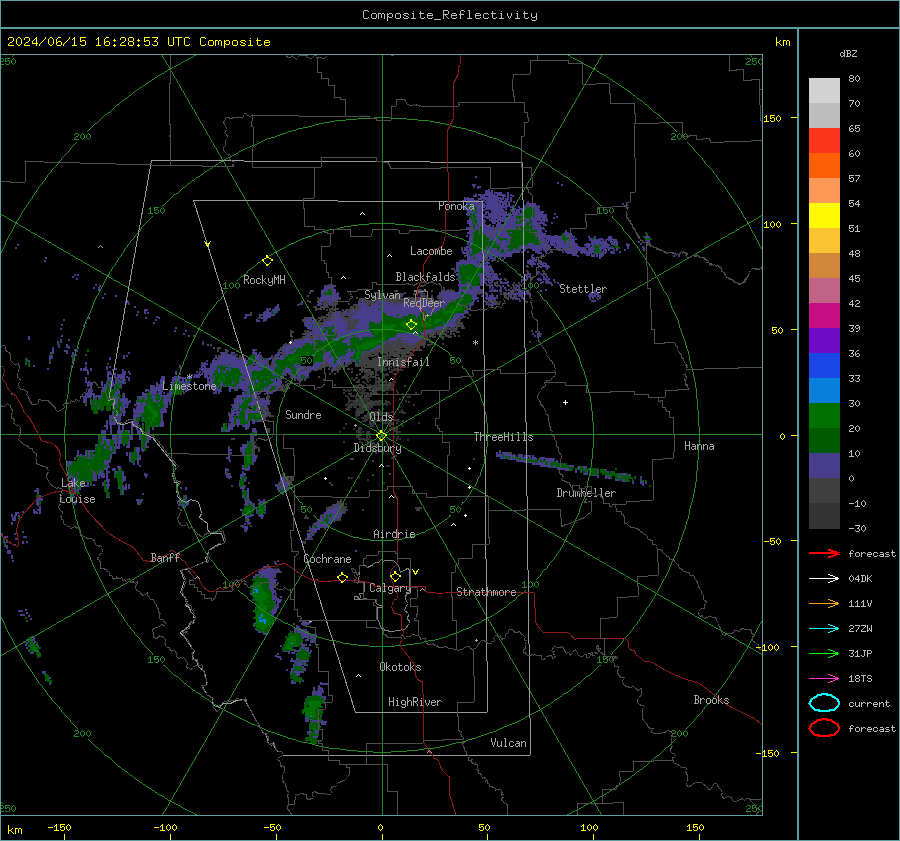Select the gold 51 dBZ swatch
Viewport: 900px width, 841px height.
point(824,241)
